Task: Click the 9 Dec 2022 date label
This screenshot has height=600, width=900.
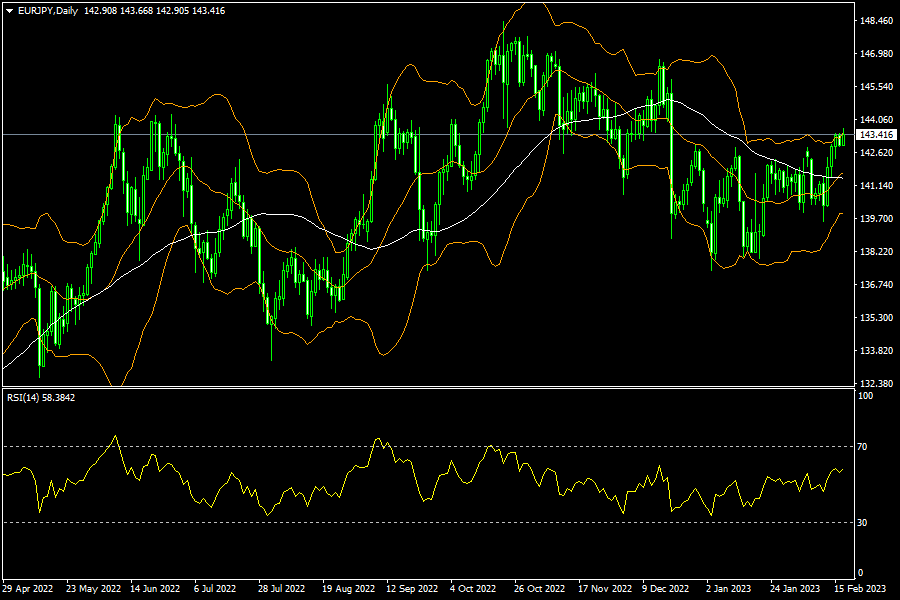Action: point(665,589)
